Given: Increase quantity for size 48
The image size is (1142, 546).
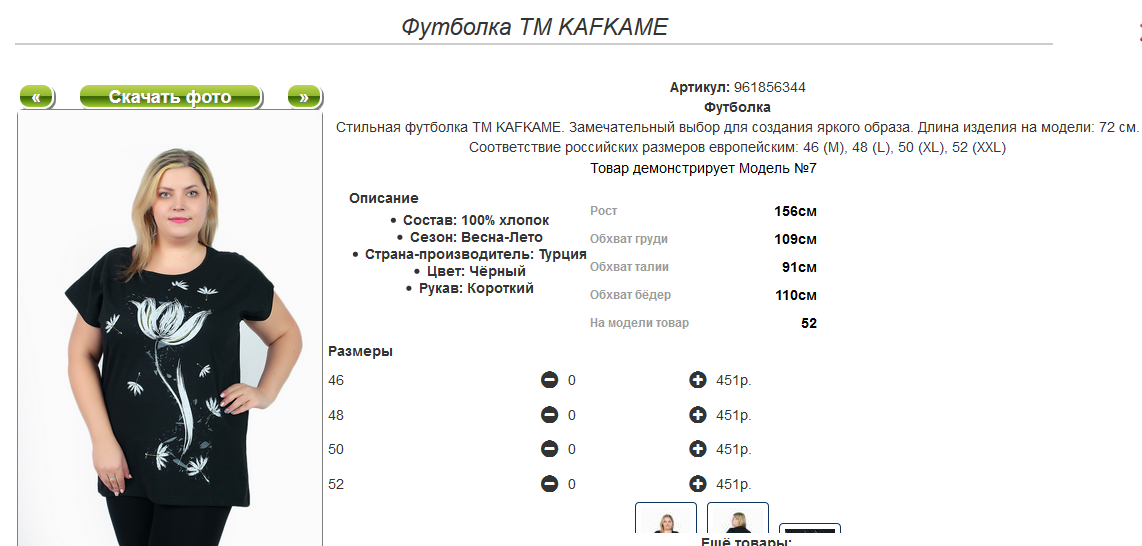Looking at the screenshot, I should point(698,415).
